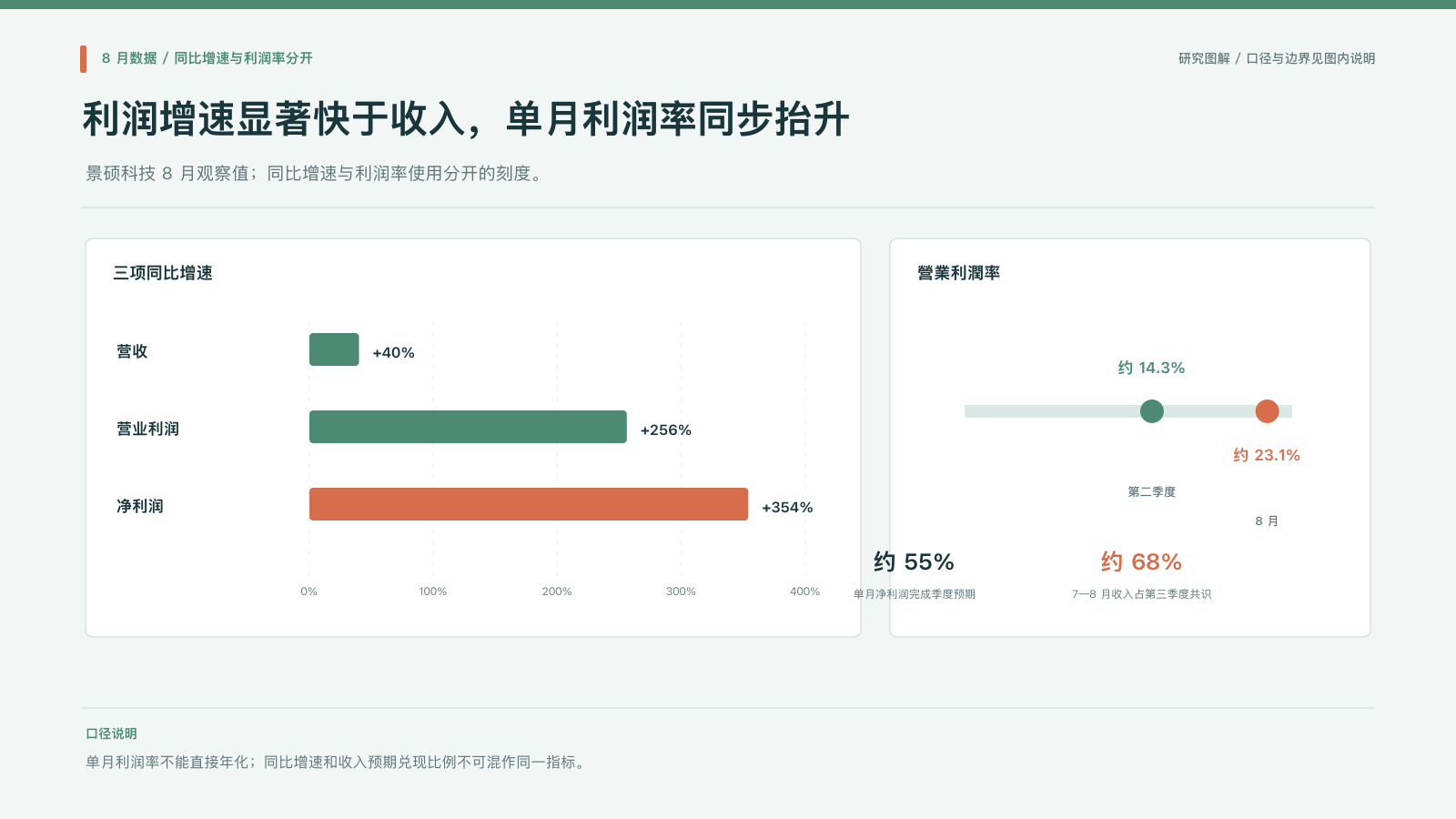Click the 8 月 caption under the track
1456x819 pixels.
pos(1267,521)
